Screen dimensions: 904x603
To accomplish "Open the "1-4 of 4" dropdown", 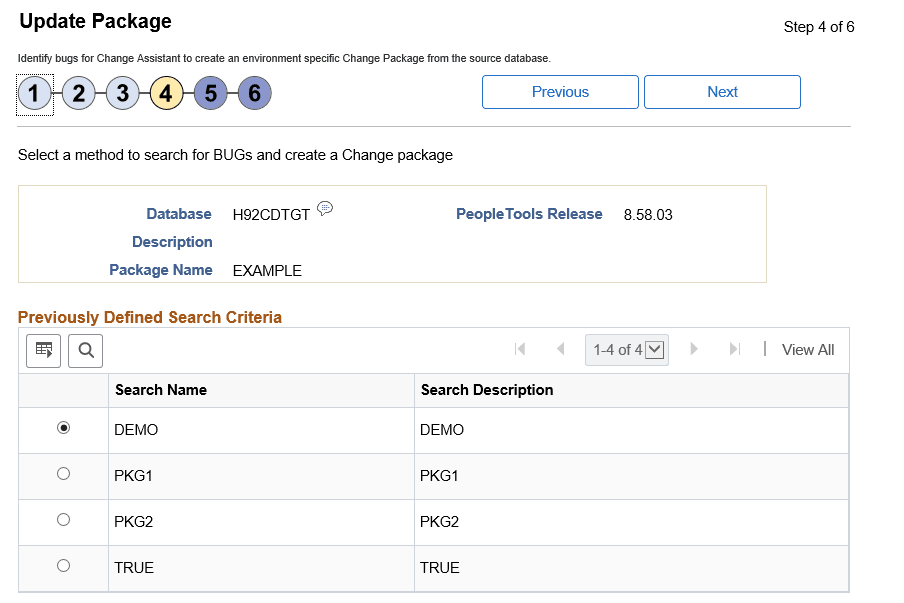I will point(626,349).
